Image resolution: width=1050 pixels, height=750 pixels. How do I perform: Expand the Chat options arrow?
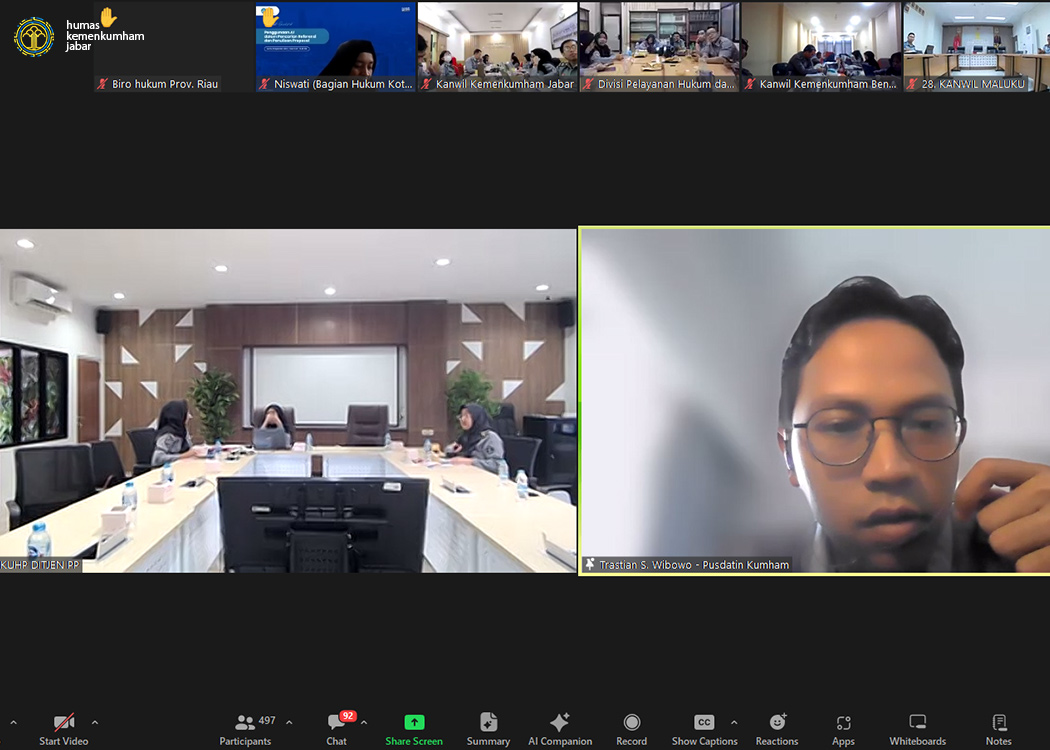(364, 722)
